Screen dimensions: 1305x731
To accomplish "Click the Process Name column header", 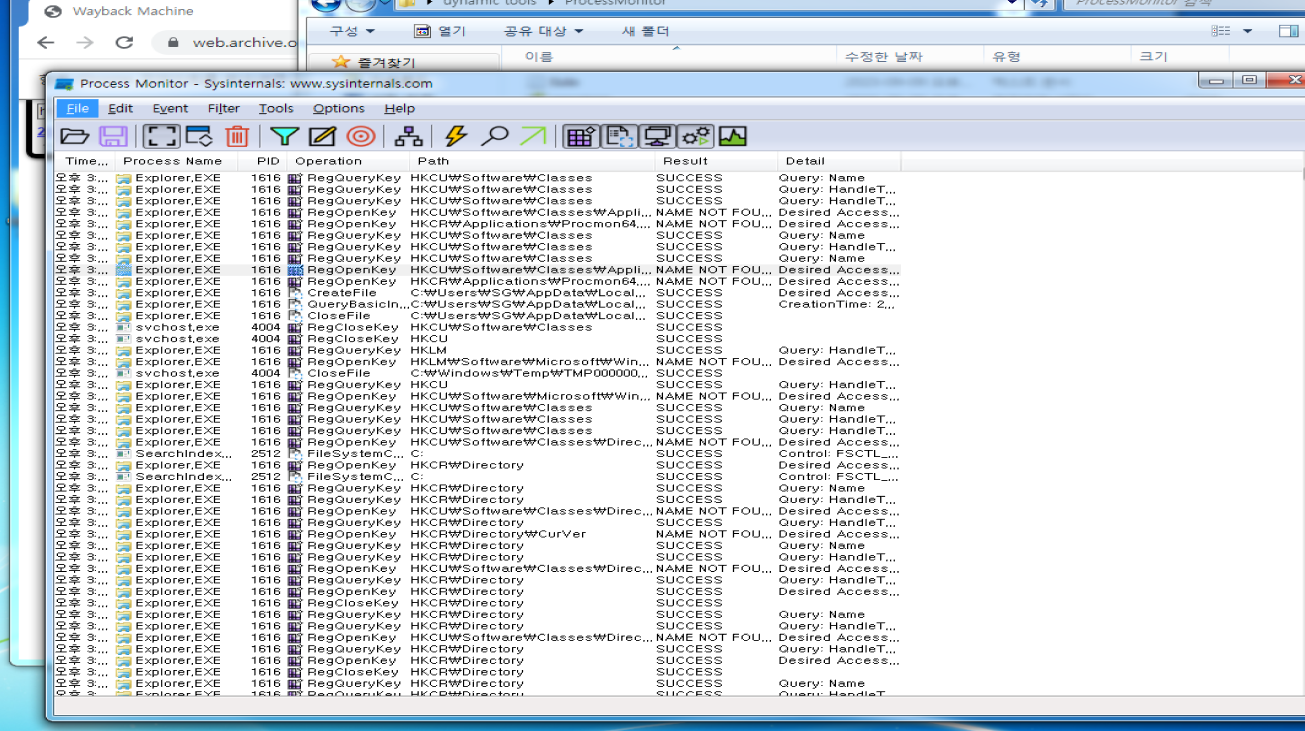I will (x=176, y=161).
